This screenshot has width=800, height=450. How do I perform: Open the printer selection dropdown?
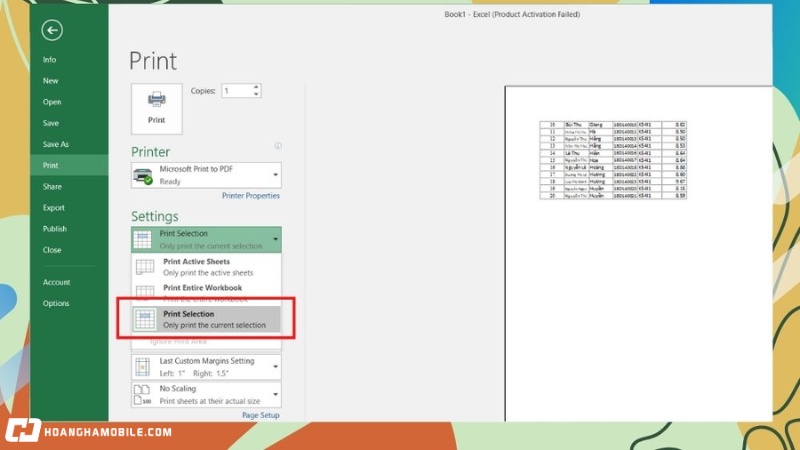[x=275, y=176]
